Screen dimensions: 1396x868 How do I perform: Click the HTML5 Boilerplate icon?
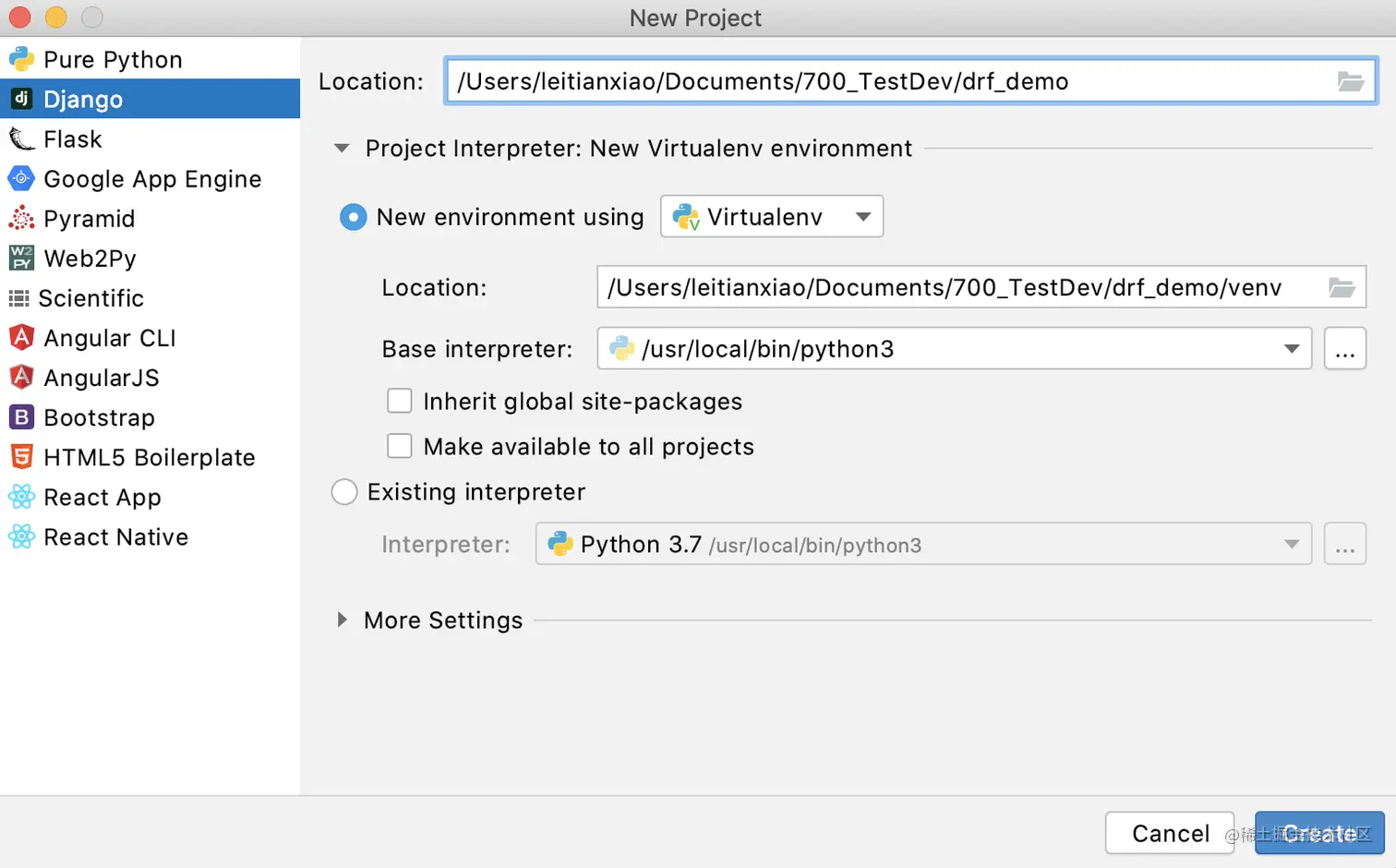coord(21,457)
